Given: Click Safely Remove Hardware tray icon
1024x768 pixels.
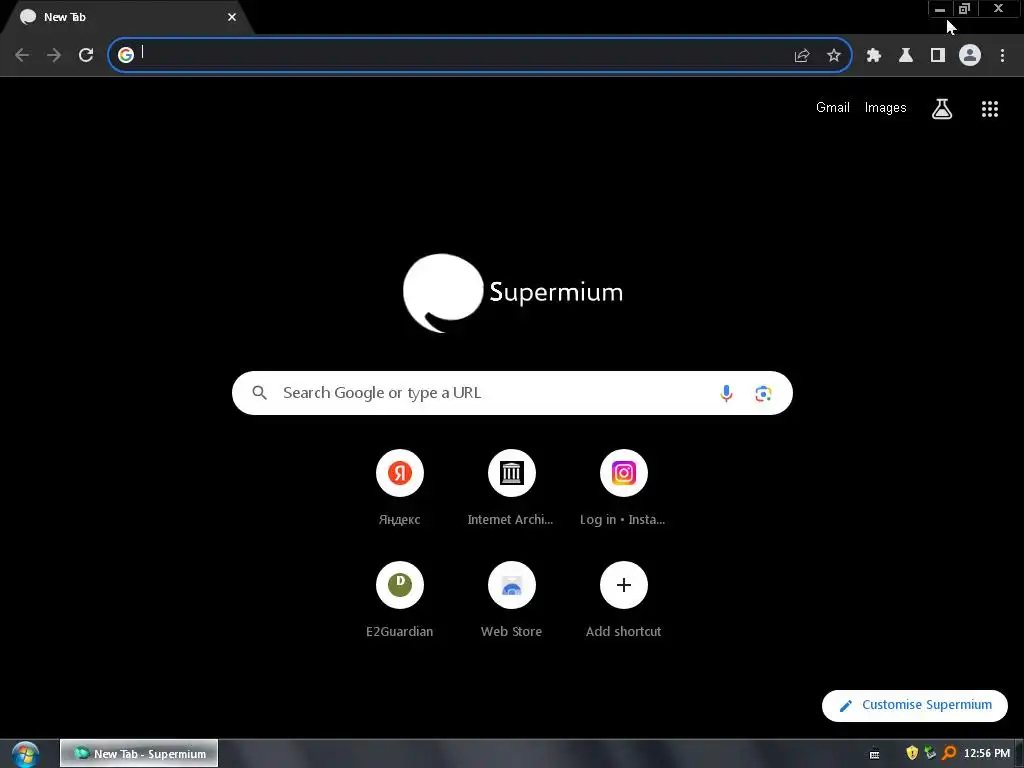Looking at the screenshot, I should pos(931,753).
